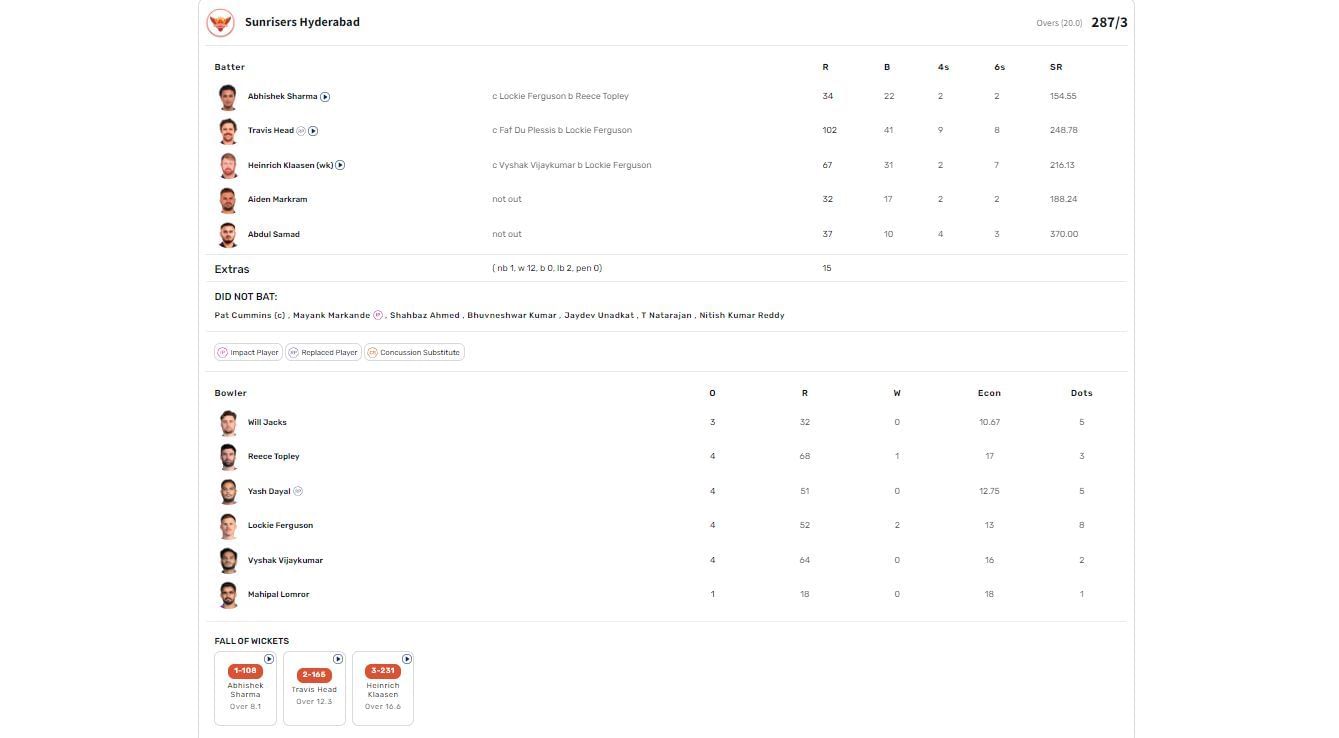Click Will Jacks' bowler avatar
This screenshot has width=1339, height=738.
tap(228, 422)
